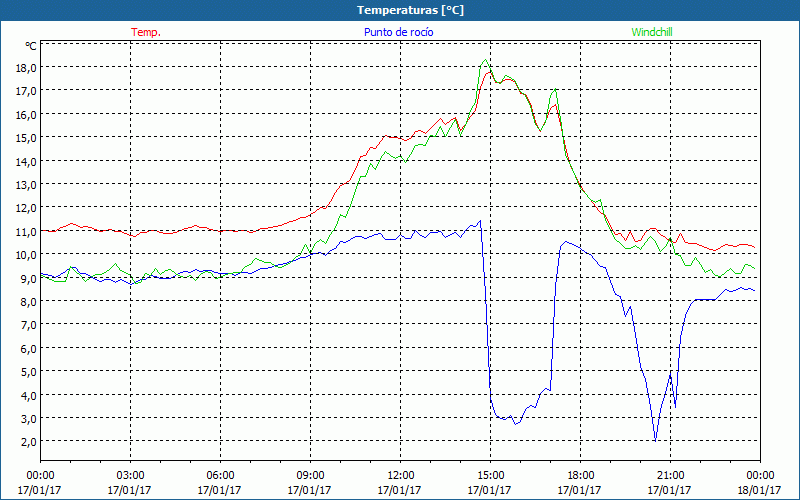Click the 13,0 y-axis value
The height and width of the screenshot is (500, 800).
pyautogui.click(x=26, y=185)
